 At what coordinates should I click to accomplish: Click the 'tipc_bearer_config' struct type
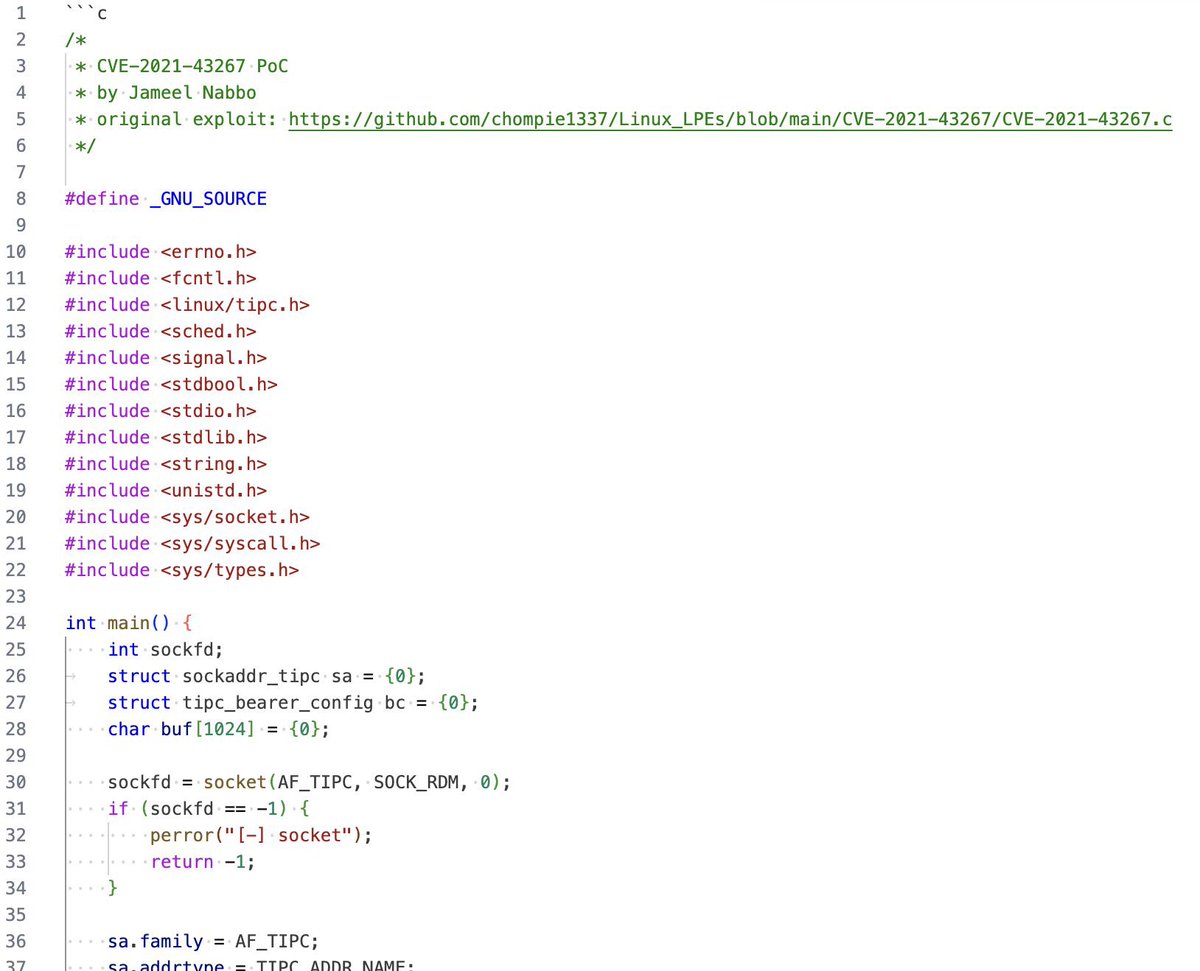tap(278, 702)
